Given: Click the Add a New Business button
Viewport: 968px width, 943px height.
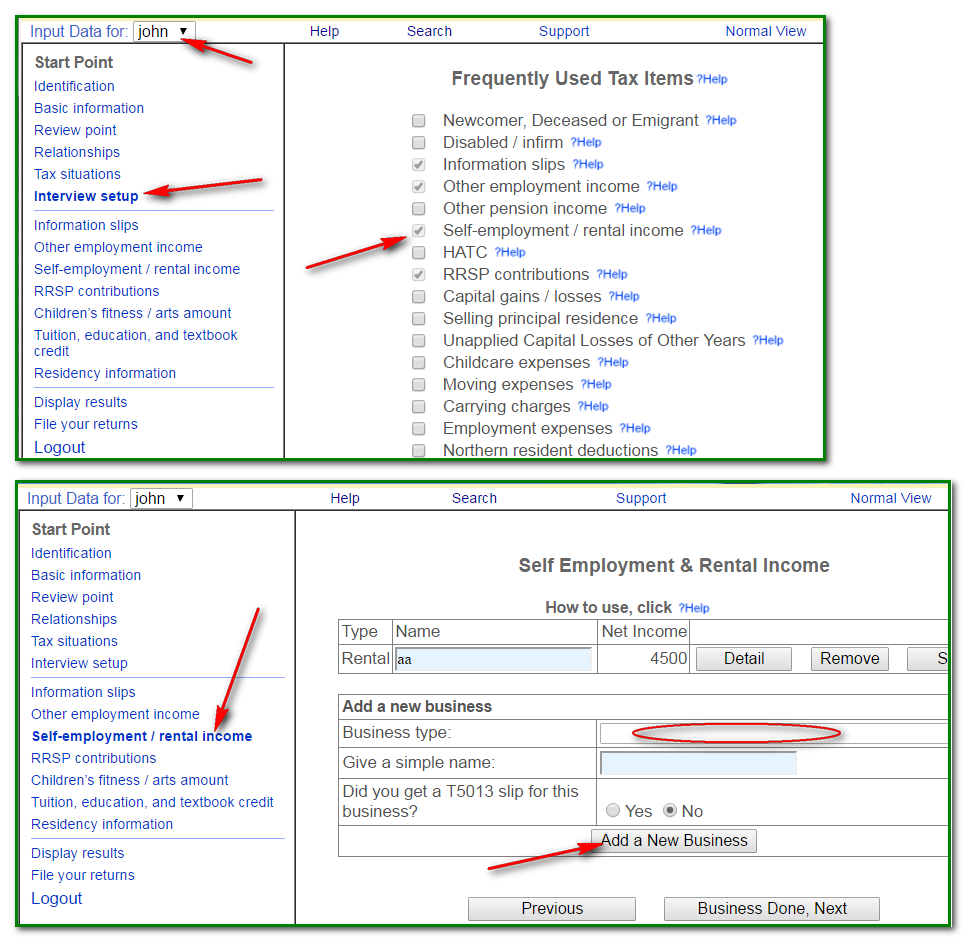Looking at the screenshot, I should 673,841.
